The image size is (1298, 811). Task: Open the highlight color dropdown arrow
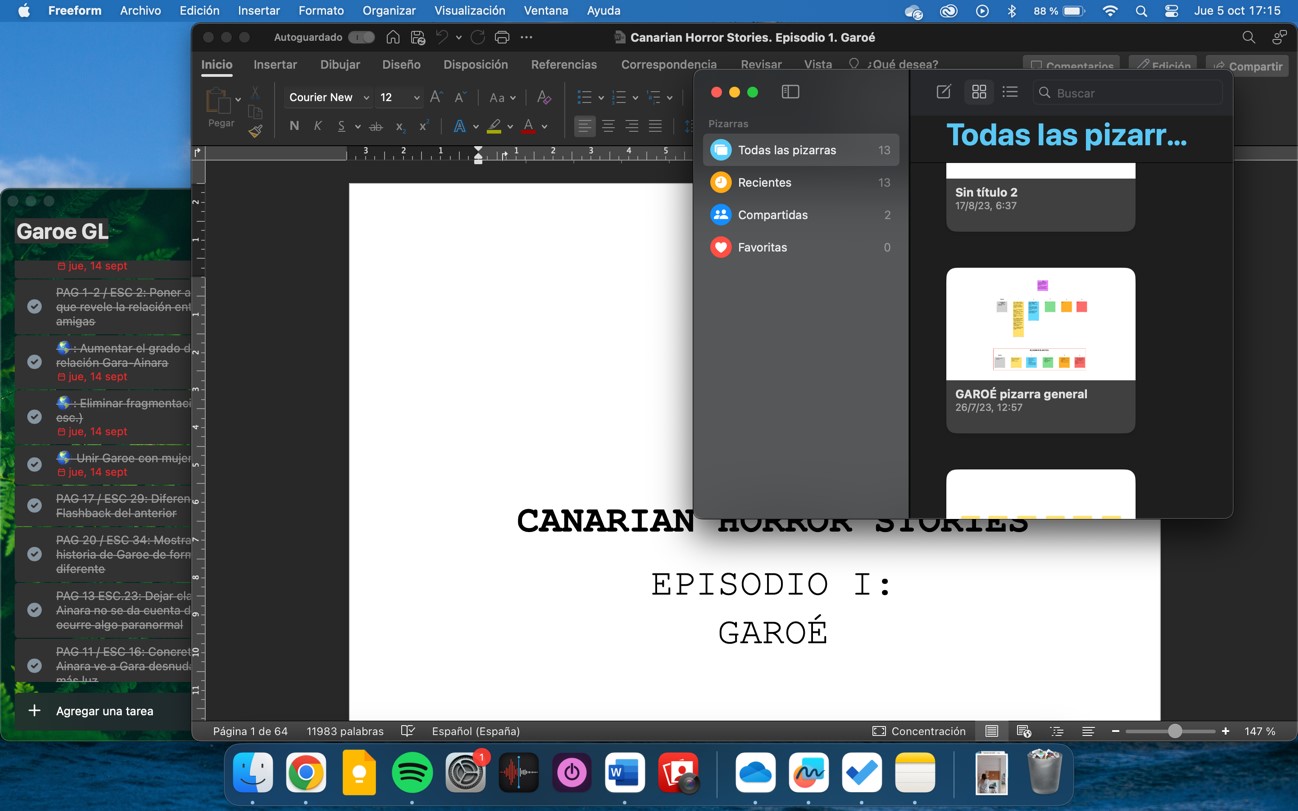[x=510, y=127]
